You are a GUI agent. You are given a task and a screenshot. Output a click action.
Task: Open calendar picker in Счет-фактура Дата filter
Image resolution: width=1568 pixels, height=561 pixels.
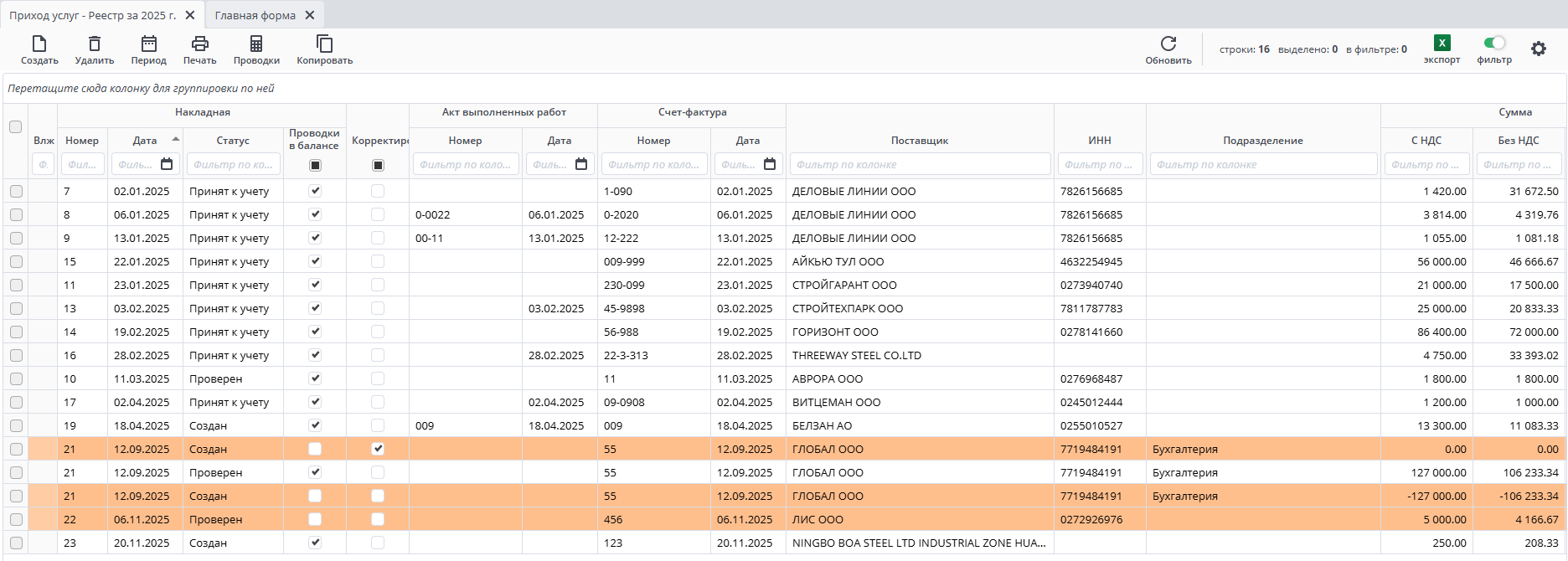[x=770, y=164]
